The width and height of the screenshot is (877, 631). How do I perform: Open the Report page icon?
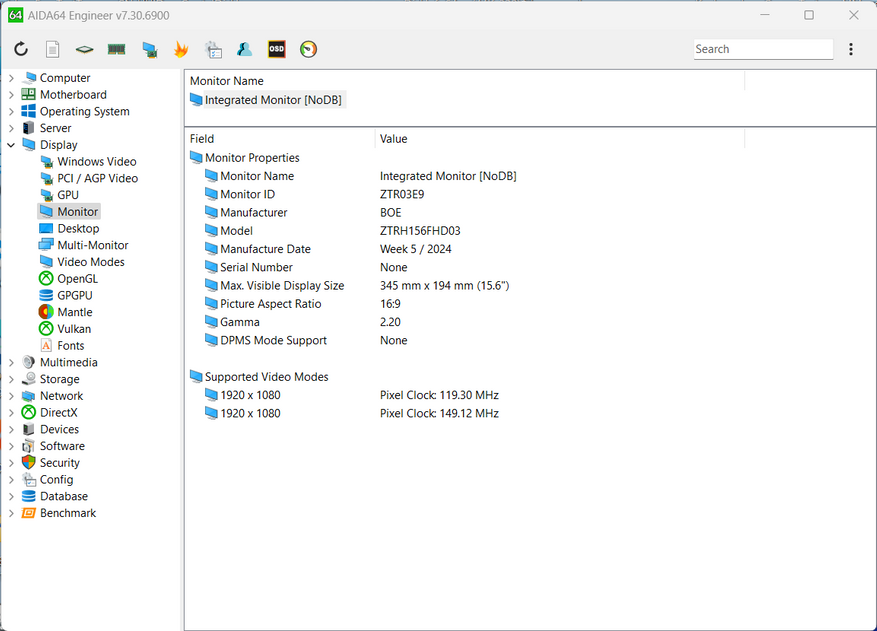click(x=53, y=49)
